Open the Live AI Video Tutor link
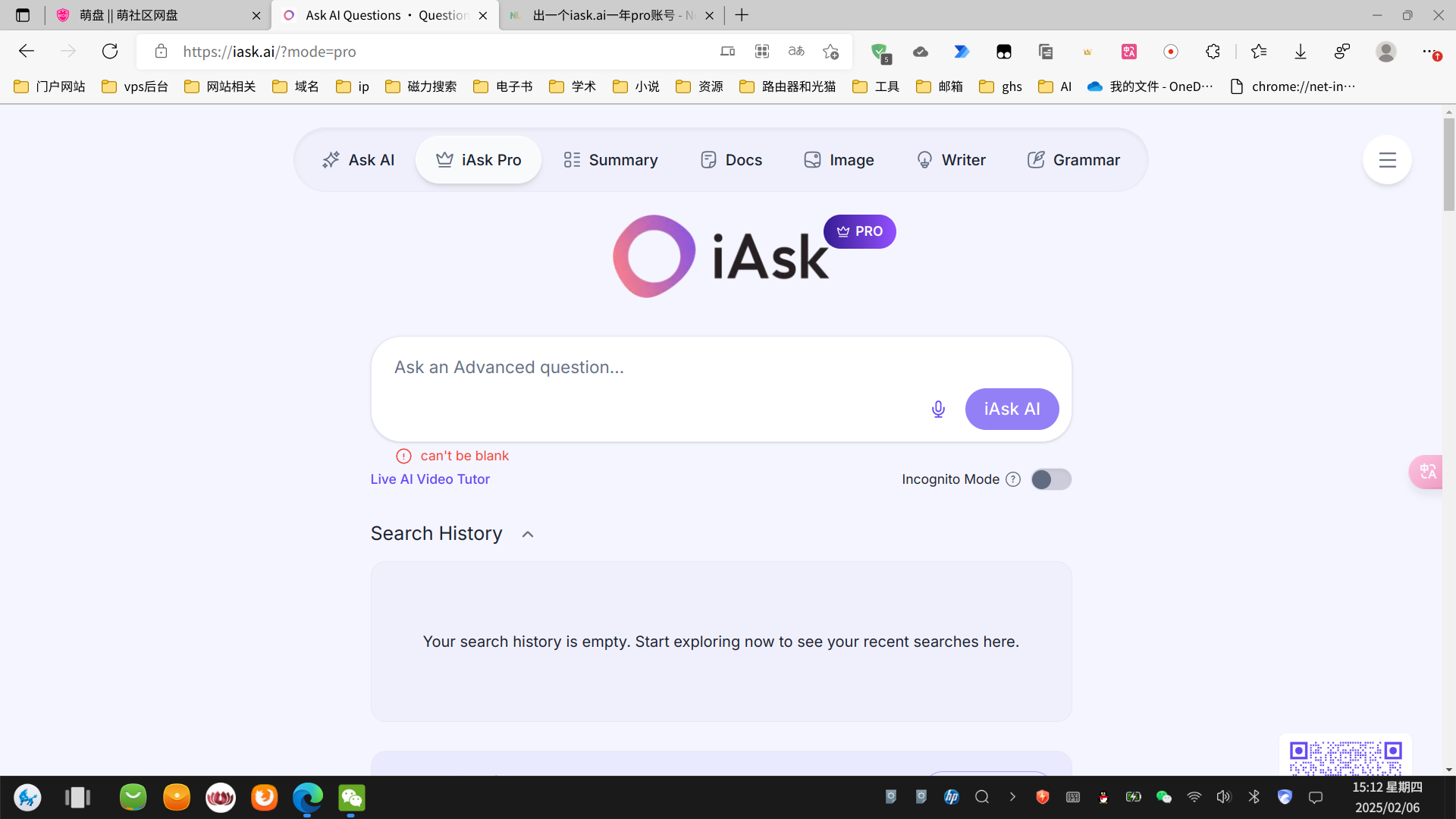The height and width of the screenshot is (819, 1456). pyautogui.click(x=430, y=479)
